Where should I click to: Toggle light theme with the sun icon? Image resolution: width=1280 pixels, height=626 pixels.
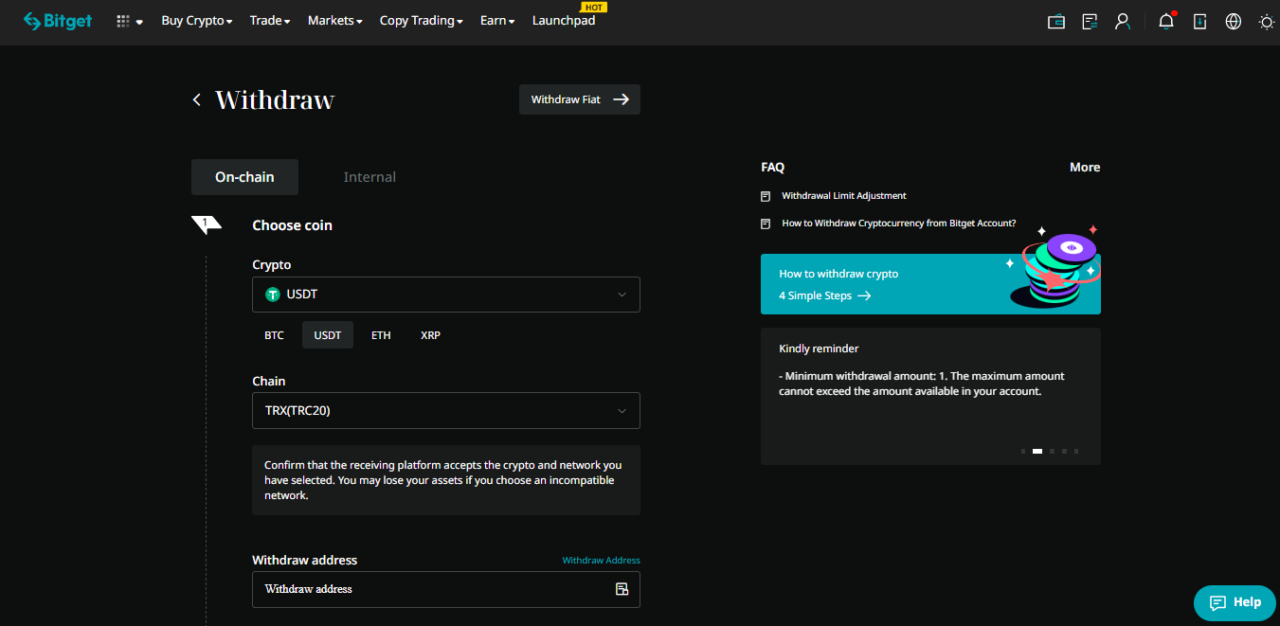click(1266, 21)
